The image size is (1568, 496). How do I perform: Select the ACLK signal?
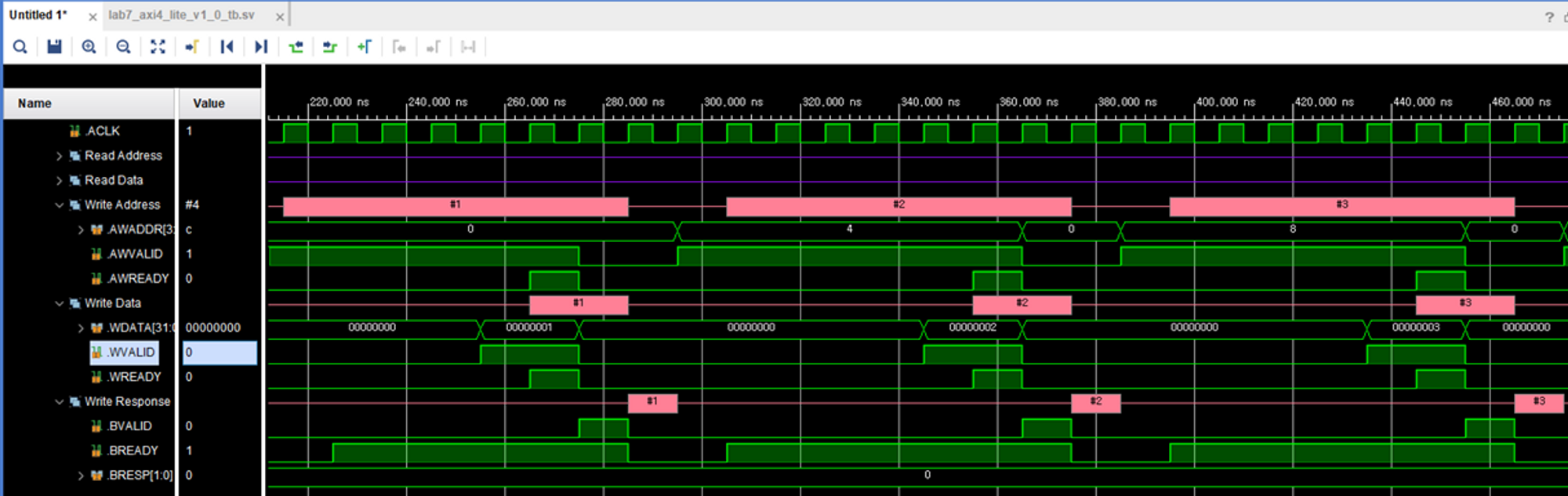click(103, 131)
